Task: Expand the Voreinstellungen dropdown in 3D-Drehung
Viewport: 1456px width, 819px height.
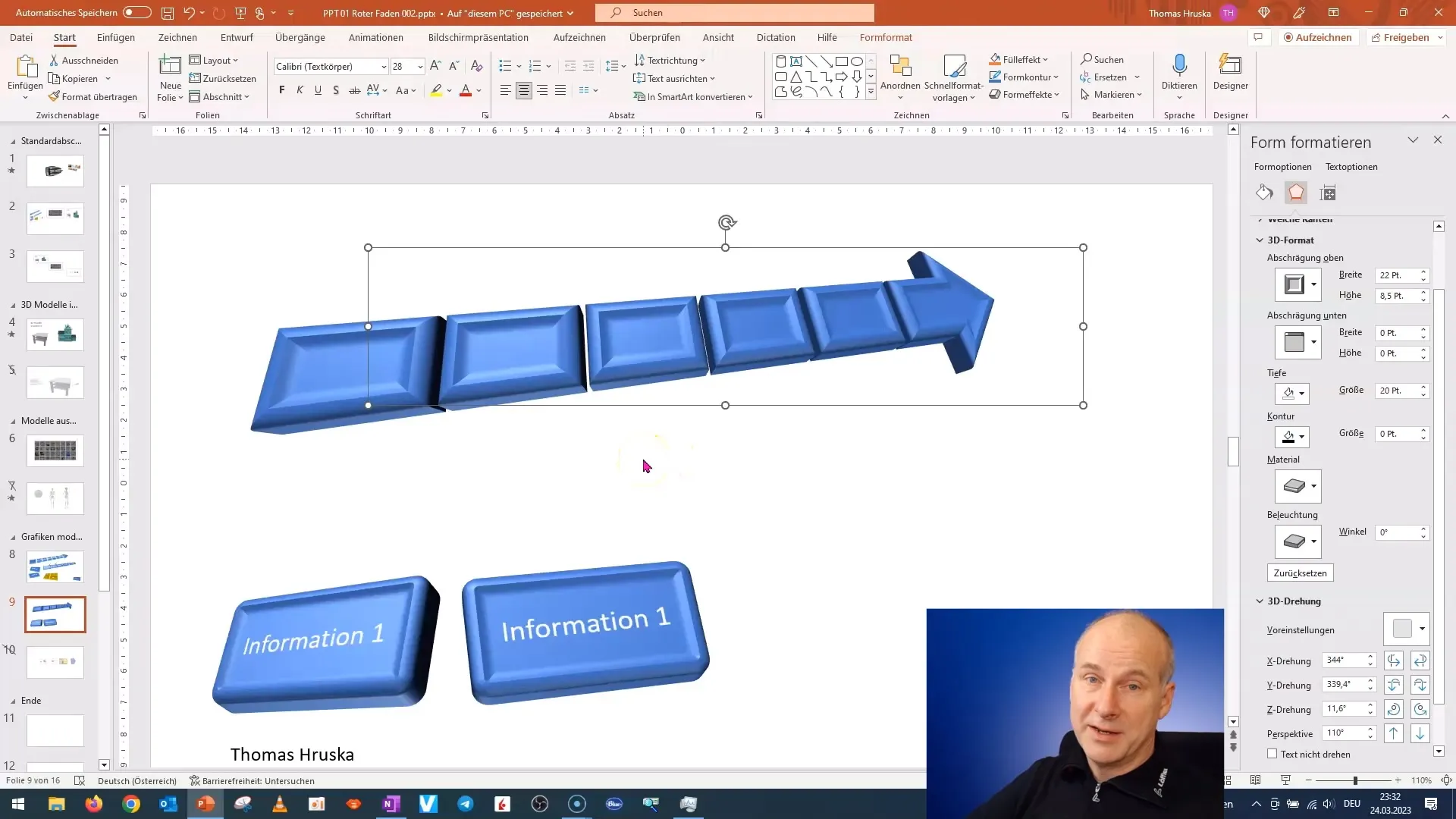Action: [x=1421, y=629]
